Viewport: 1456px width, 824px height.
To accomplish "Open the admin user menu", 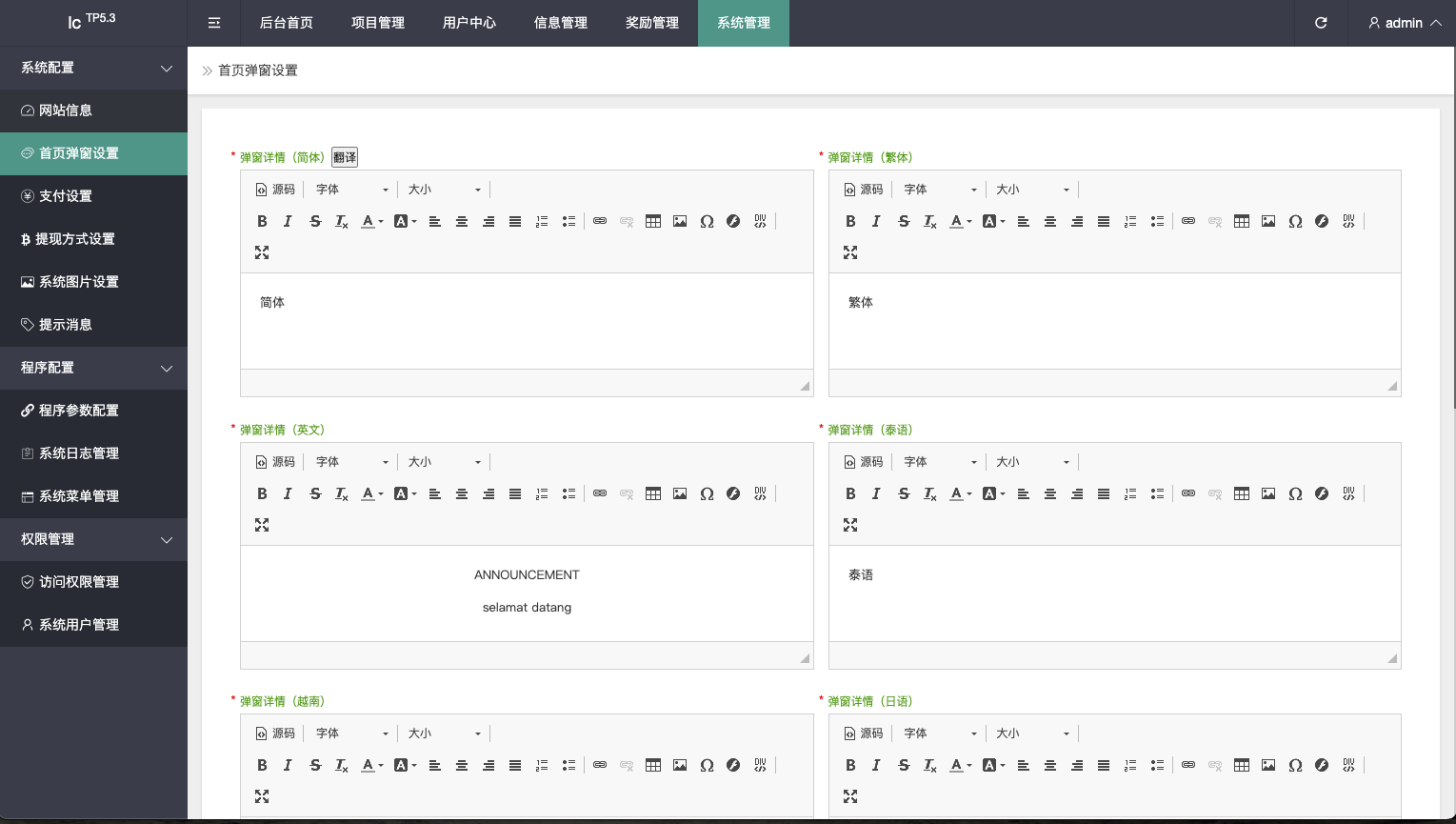I will coord(1404,23).
